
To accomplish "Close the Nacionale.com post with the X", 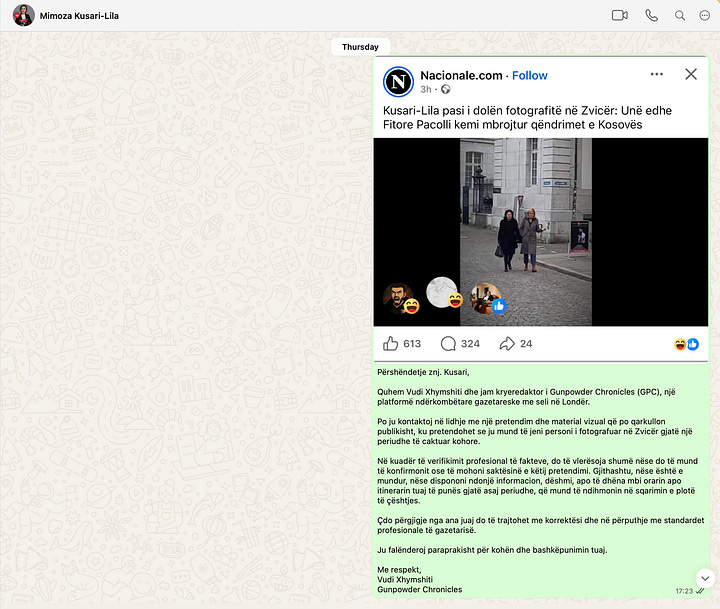I will [691, 74].
